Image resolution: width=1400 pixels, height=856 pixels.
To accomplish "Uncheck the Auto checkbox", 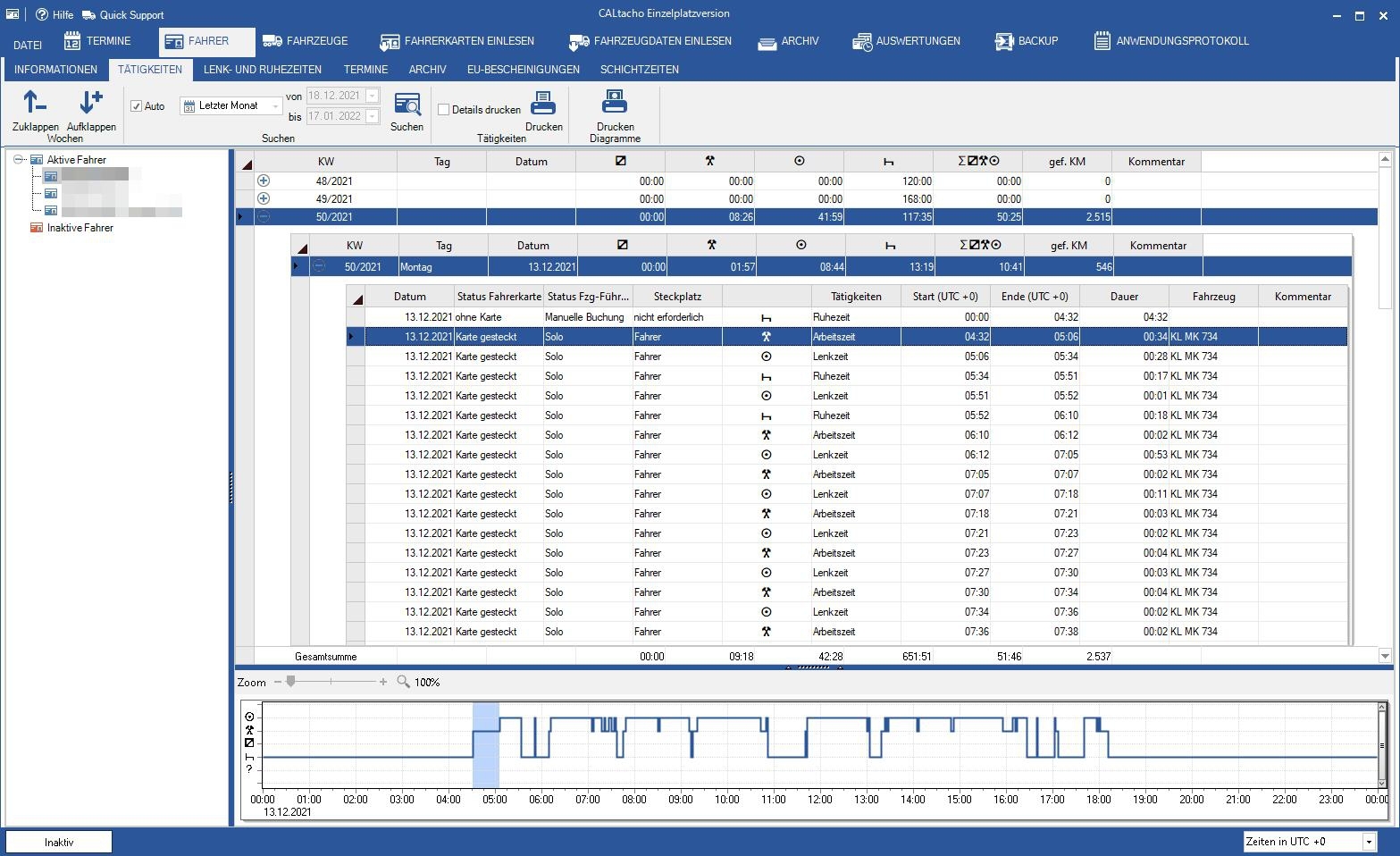I will tap(137, 106).
